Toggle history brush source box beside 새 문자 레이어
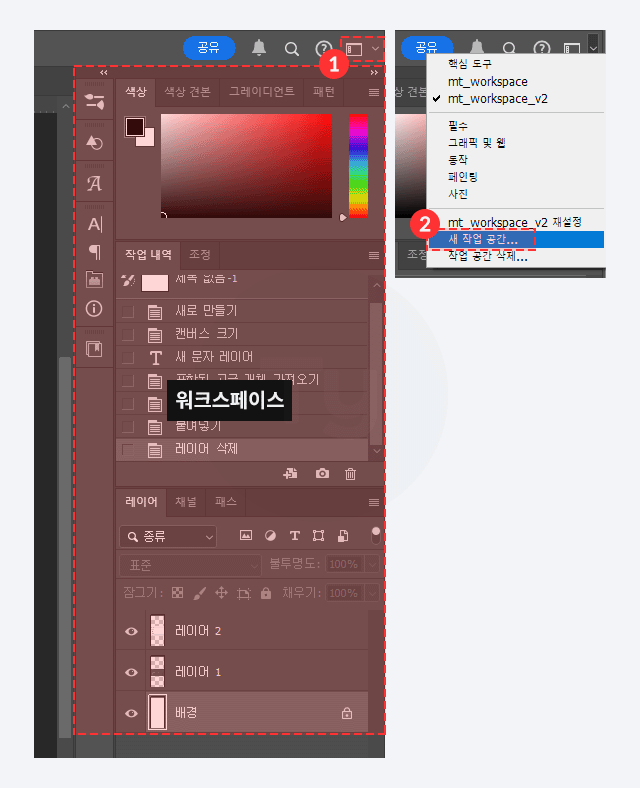The width and height of the screenshot is (640, 788). click(x=128, y=358)
